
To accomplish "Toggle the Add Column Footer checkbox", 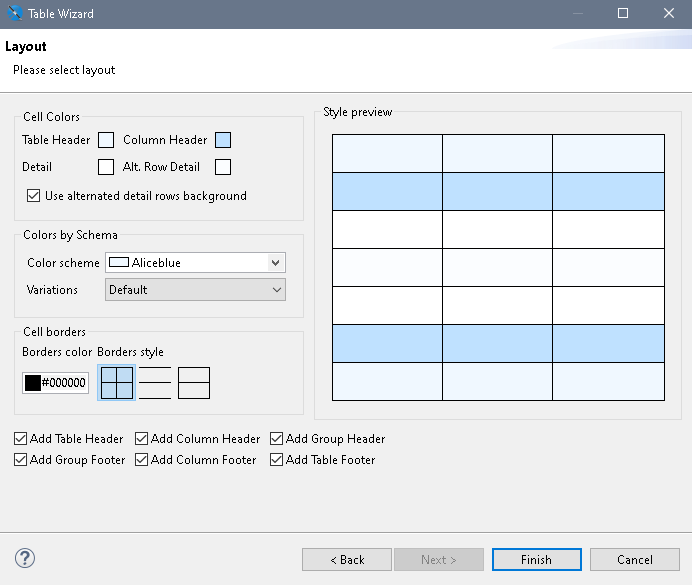I will [142, 460].
